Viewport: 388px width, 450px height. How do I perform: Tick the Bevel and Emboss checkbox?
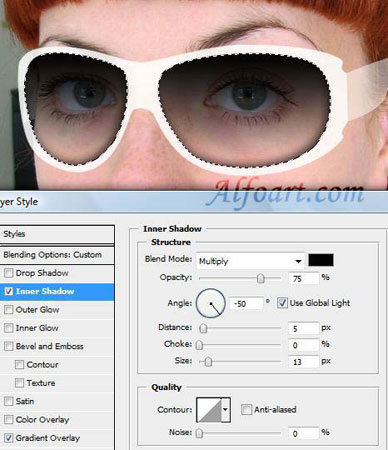pyautogui.click(x=8, y=346)
